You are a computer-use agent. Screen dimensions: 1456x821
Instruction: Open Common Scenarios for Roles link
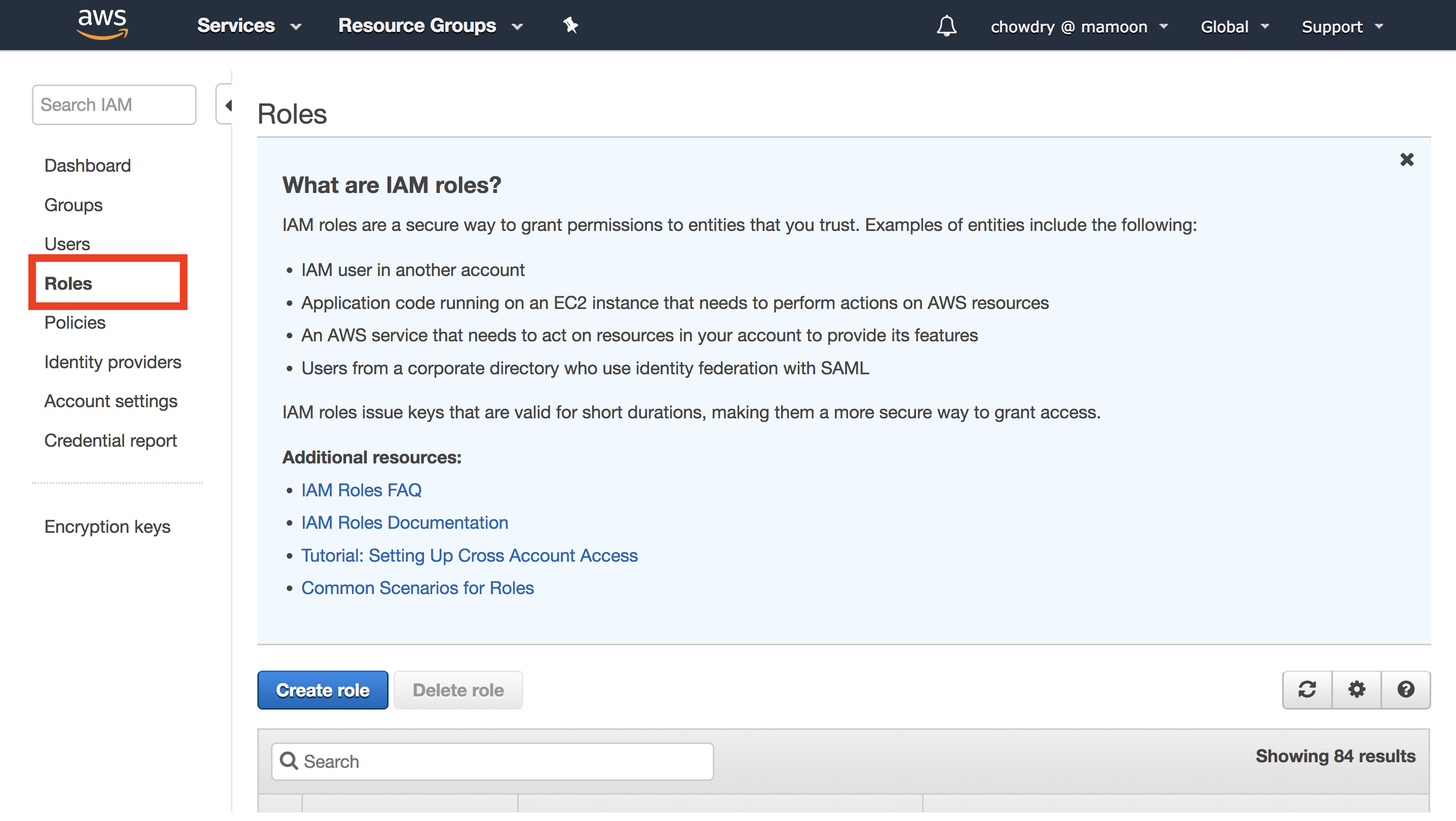[417, 588]
